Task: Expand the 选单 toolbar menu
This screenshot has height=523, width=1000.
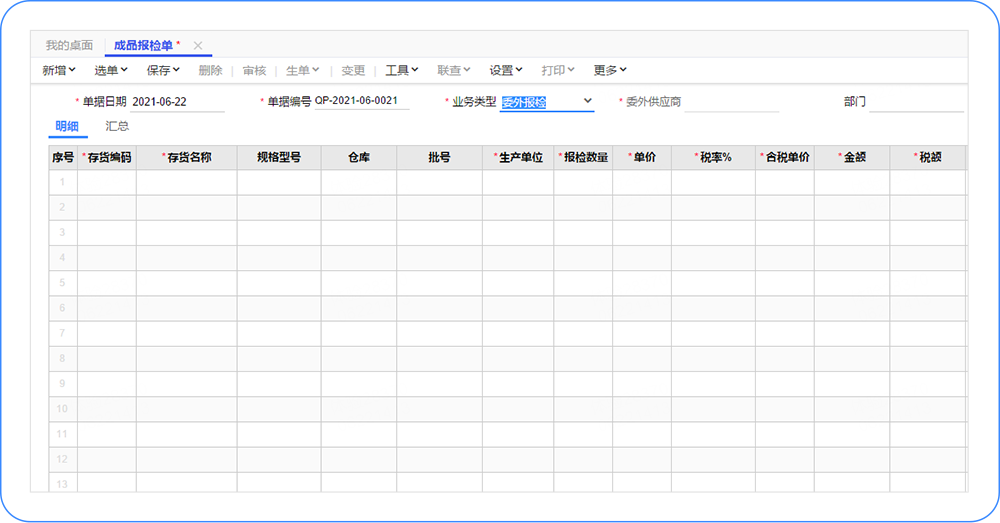Action: [x=111, y=71]
